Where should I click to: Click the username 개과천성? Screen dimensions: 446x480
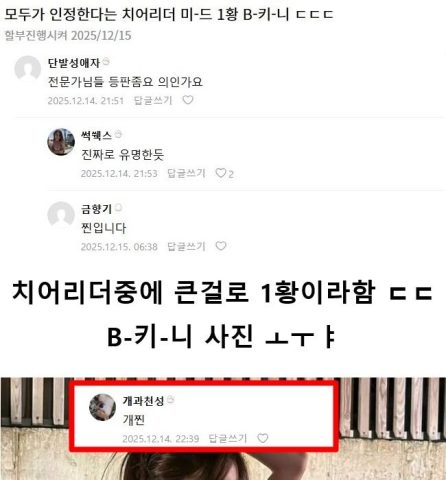coord(143,400)
